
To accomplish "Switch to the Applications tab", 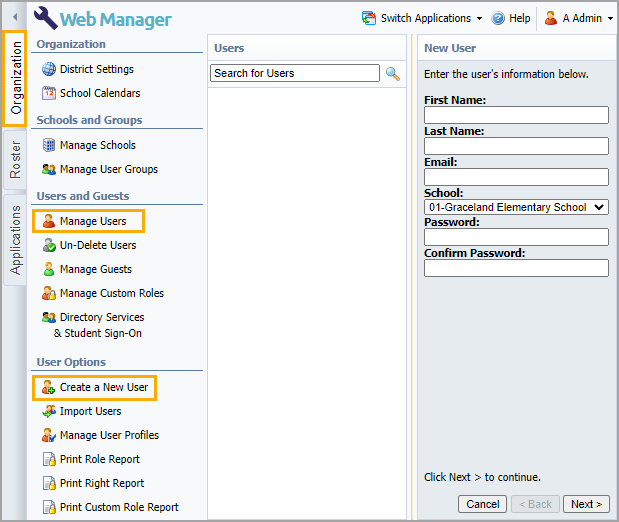I will 15,240.
